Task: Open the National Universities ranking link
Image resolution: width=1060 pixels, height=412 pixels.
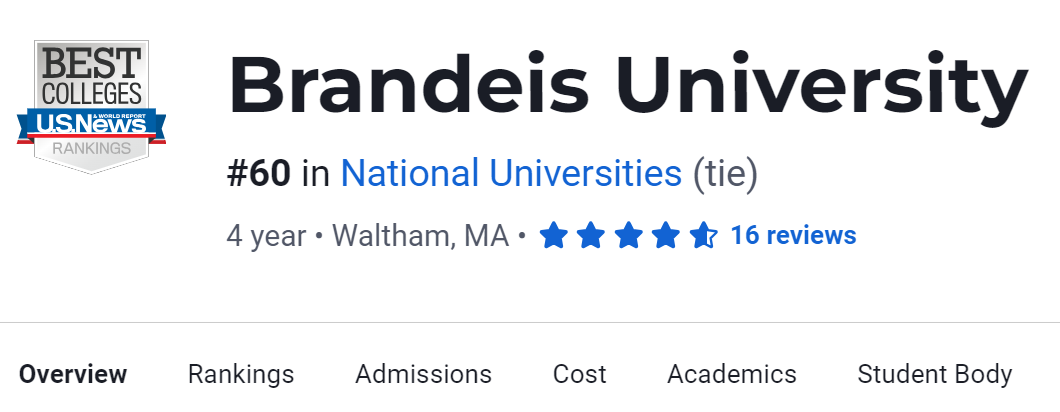Action: (x=511, y=174)
